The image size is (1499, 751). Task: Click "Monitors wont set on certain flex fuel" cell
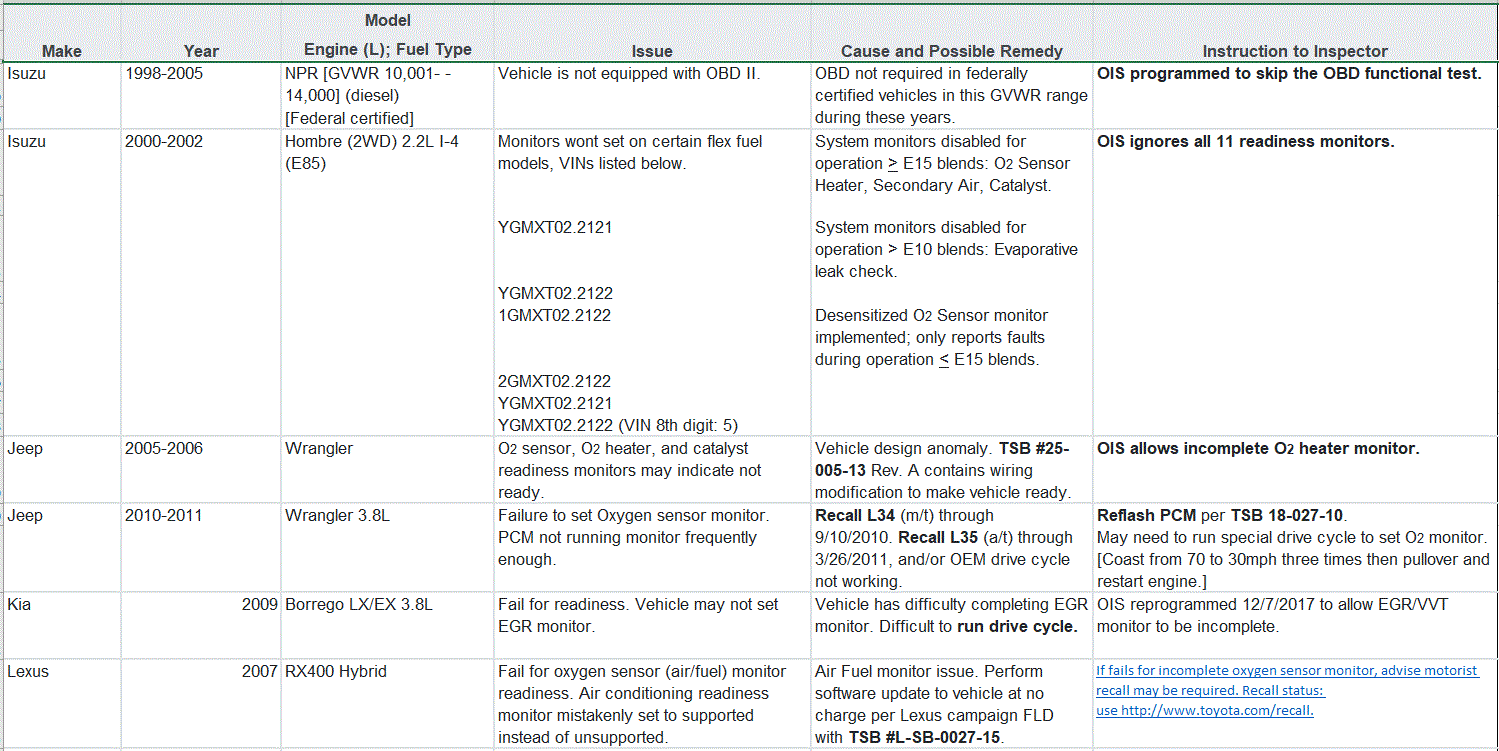point(652,283)
